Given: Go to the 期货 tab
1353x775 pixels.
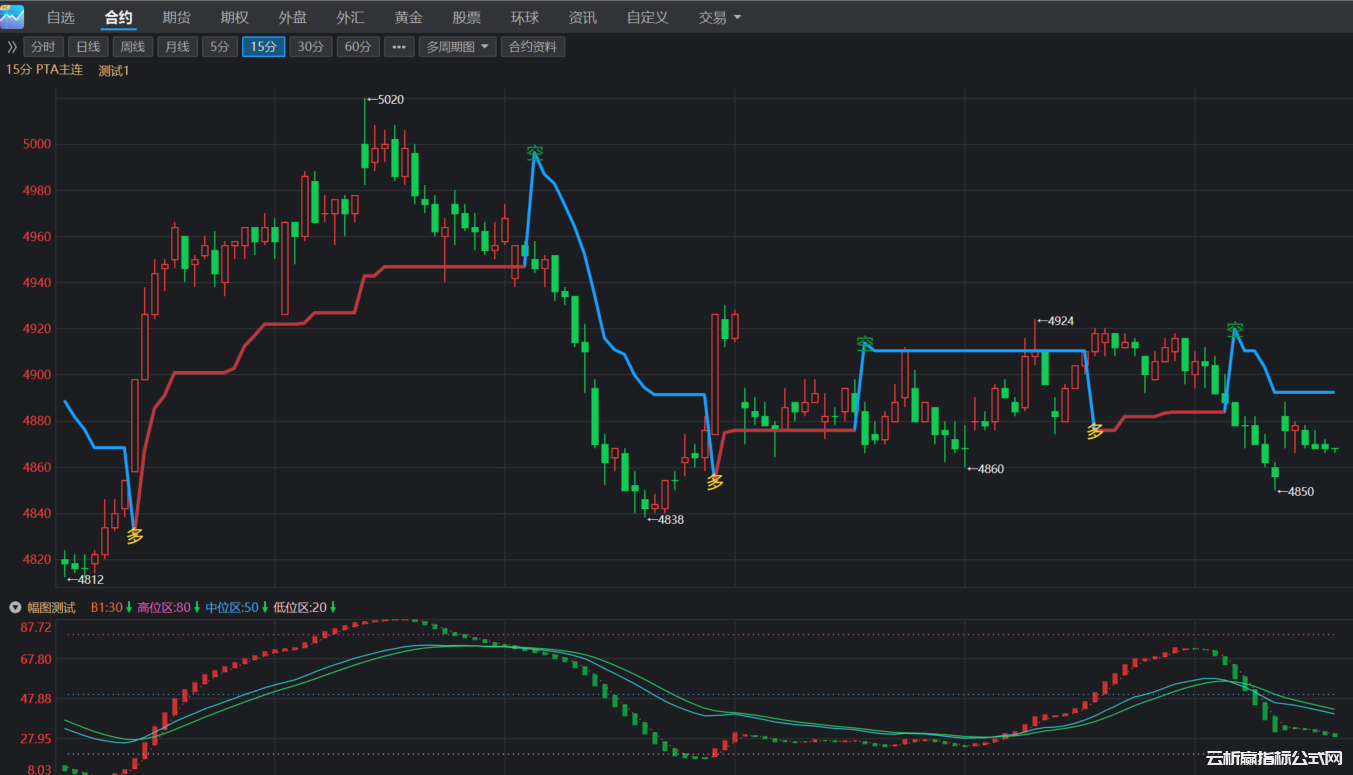Looking at the screenshot, I should (177, 18).
